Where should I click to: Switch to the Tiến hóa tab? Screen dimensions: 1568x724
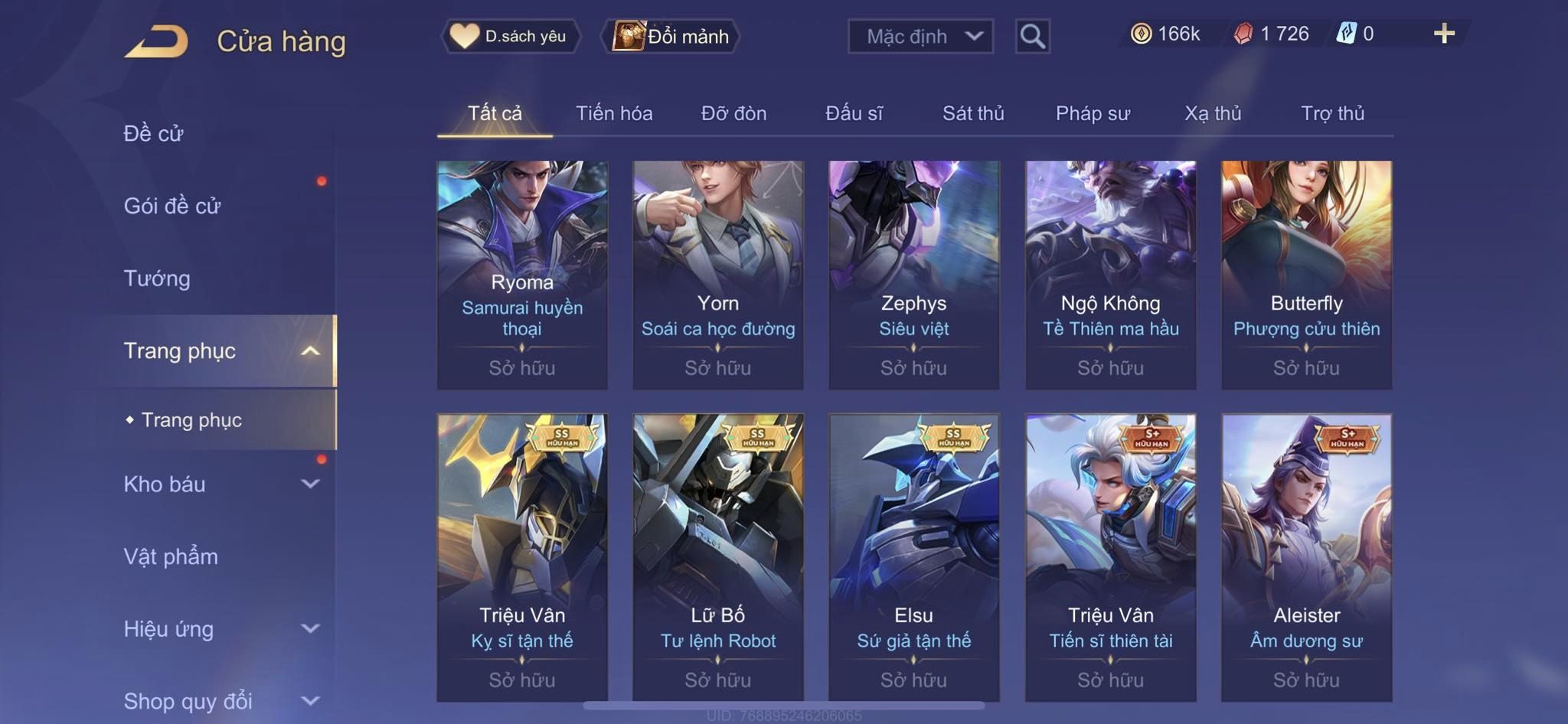tap(614, 113)
